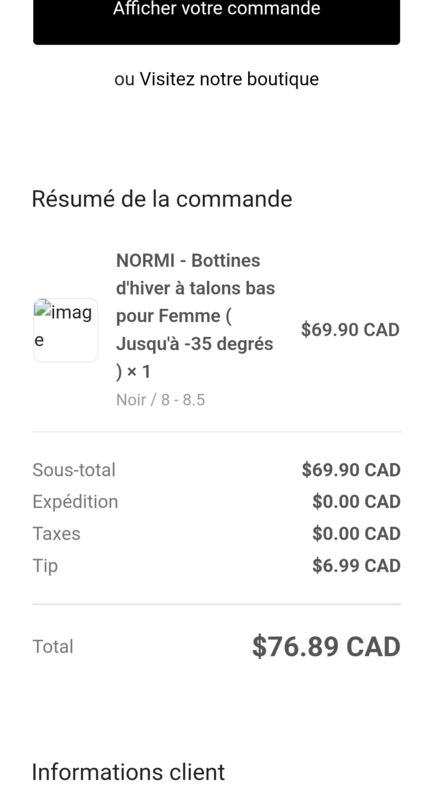433x800 pixels.
Task: Click the $76.89 CAD total amount
Action: 326,647
